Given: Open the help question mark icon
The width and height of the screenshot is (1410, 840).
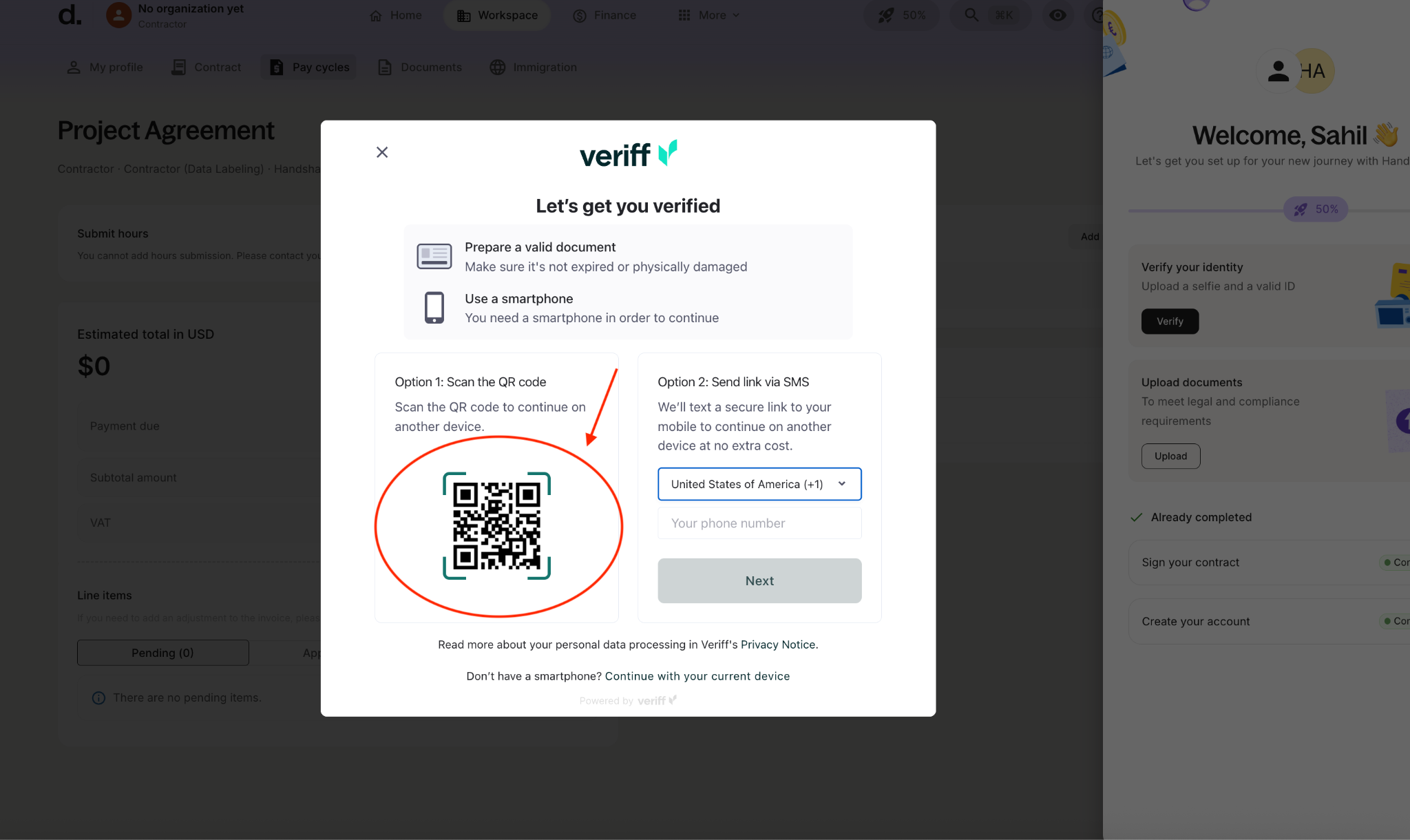Looking at the screenshot, I should 1099,14.
